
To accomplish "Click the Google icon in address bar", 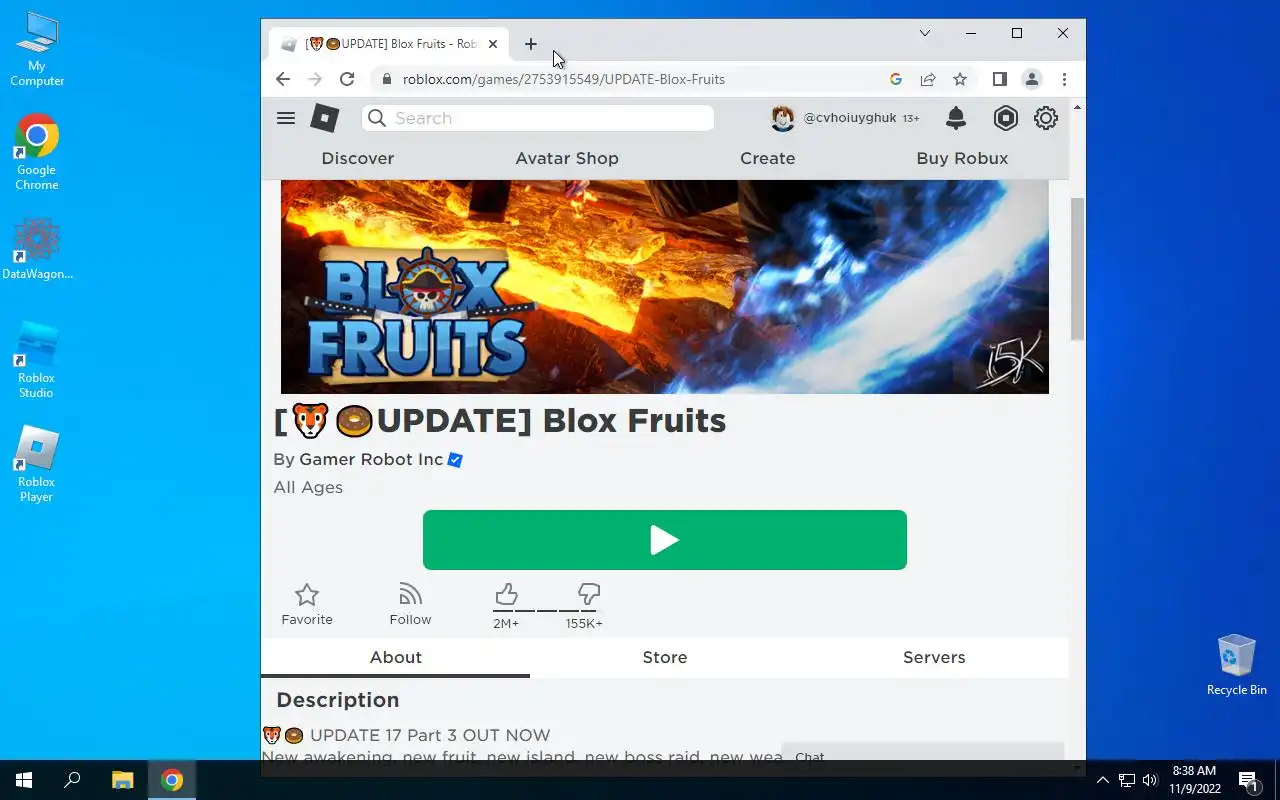I will pyautogui.click(x=896, y=79).
